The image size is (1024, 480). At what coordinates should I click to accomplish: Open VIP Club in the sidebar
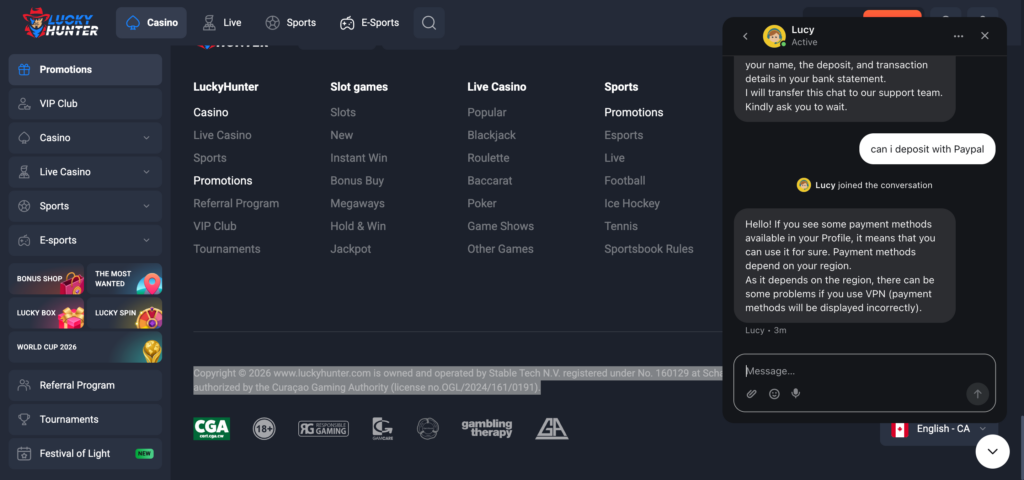[86, 103]
